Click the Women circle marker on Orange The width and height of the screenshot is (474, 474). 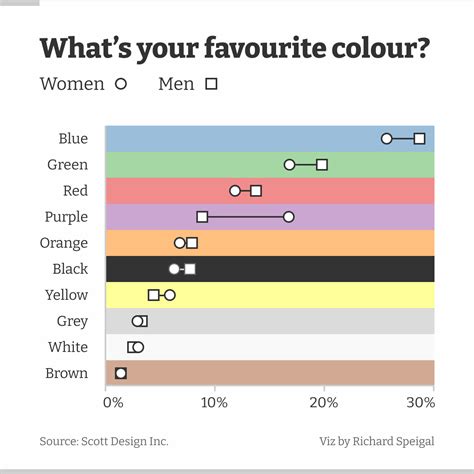pos(179,243)
